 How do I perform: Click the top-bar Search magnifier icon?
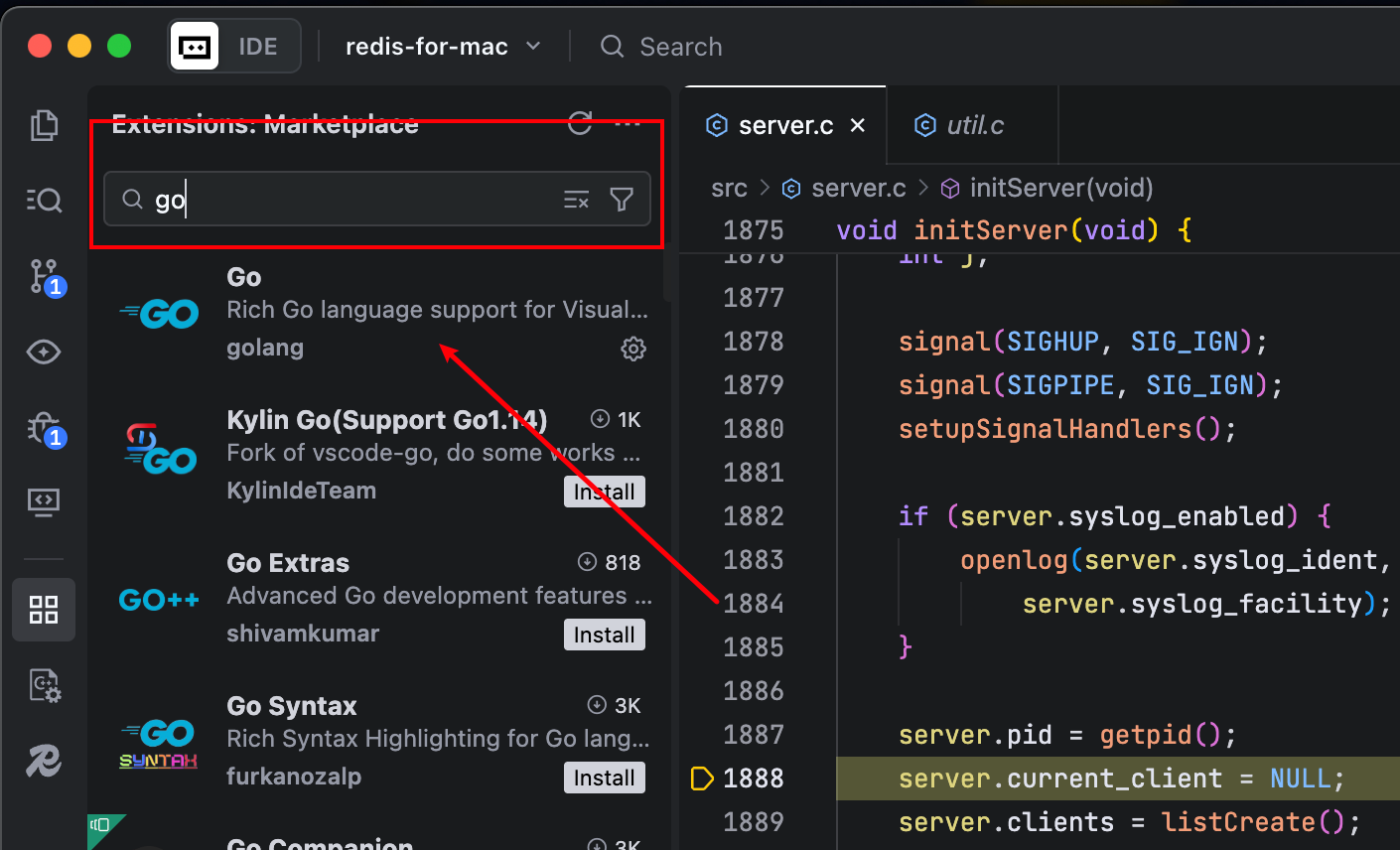pyautogui.click(x=613, y=47)
